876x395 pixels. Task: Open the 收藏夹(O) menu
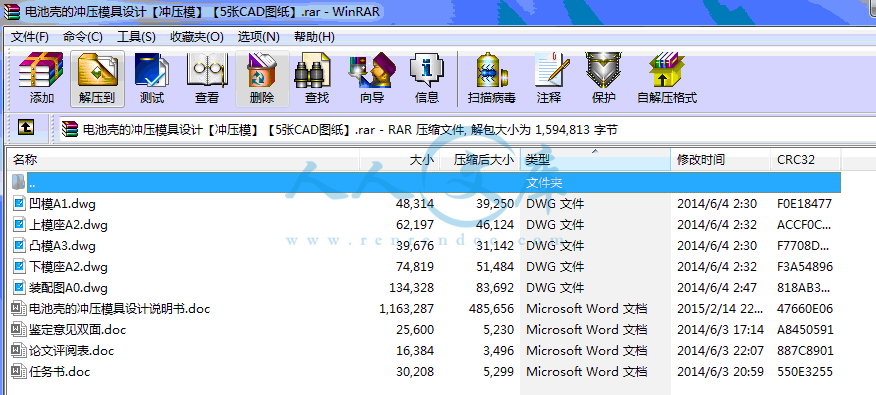(x=197, y=37)
